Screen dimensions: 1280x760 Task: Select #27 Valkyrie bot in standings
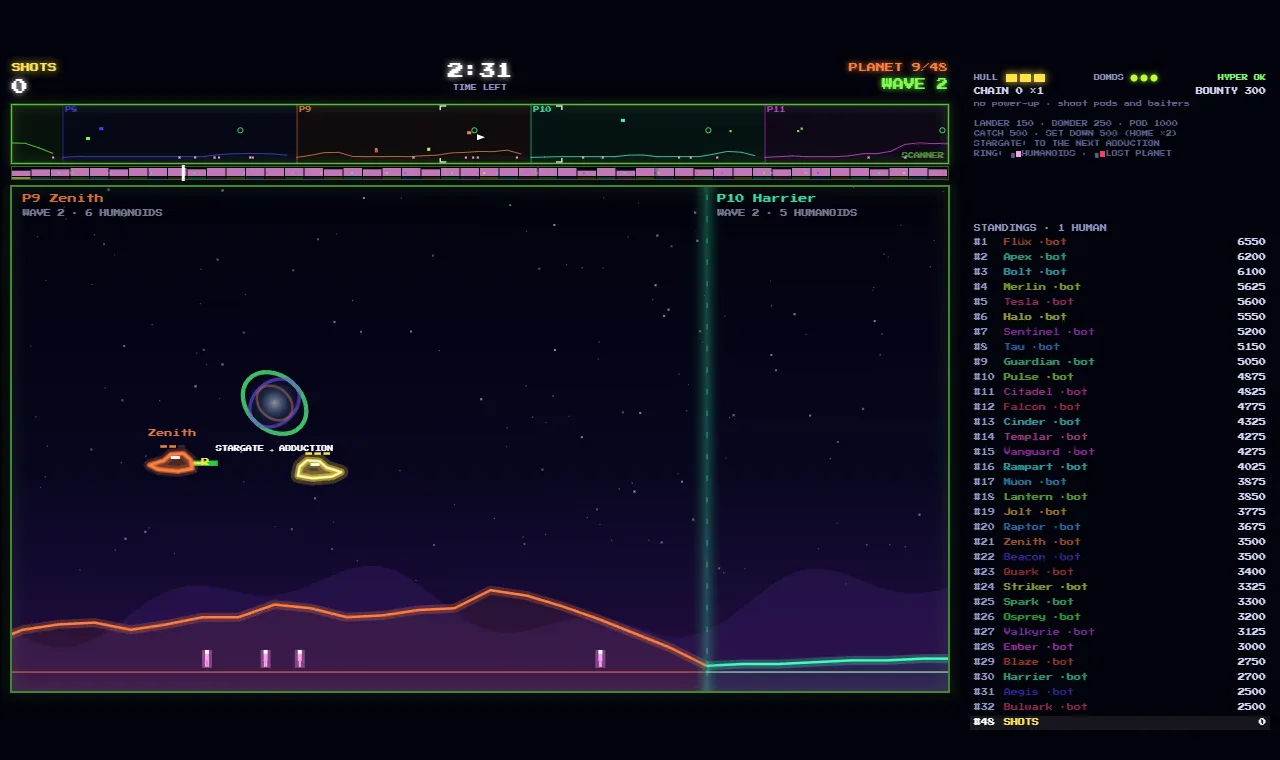point(1119,632)
